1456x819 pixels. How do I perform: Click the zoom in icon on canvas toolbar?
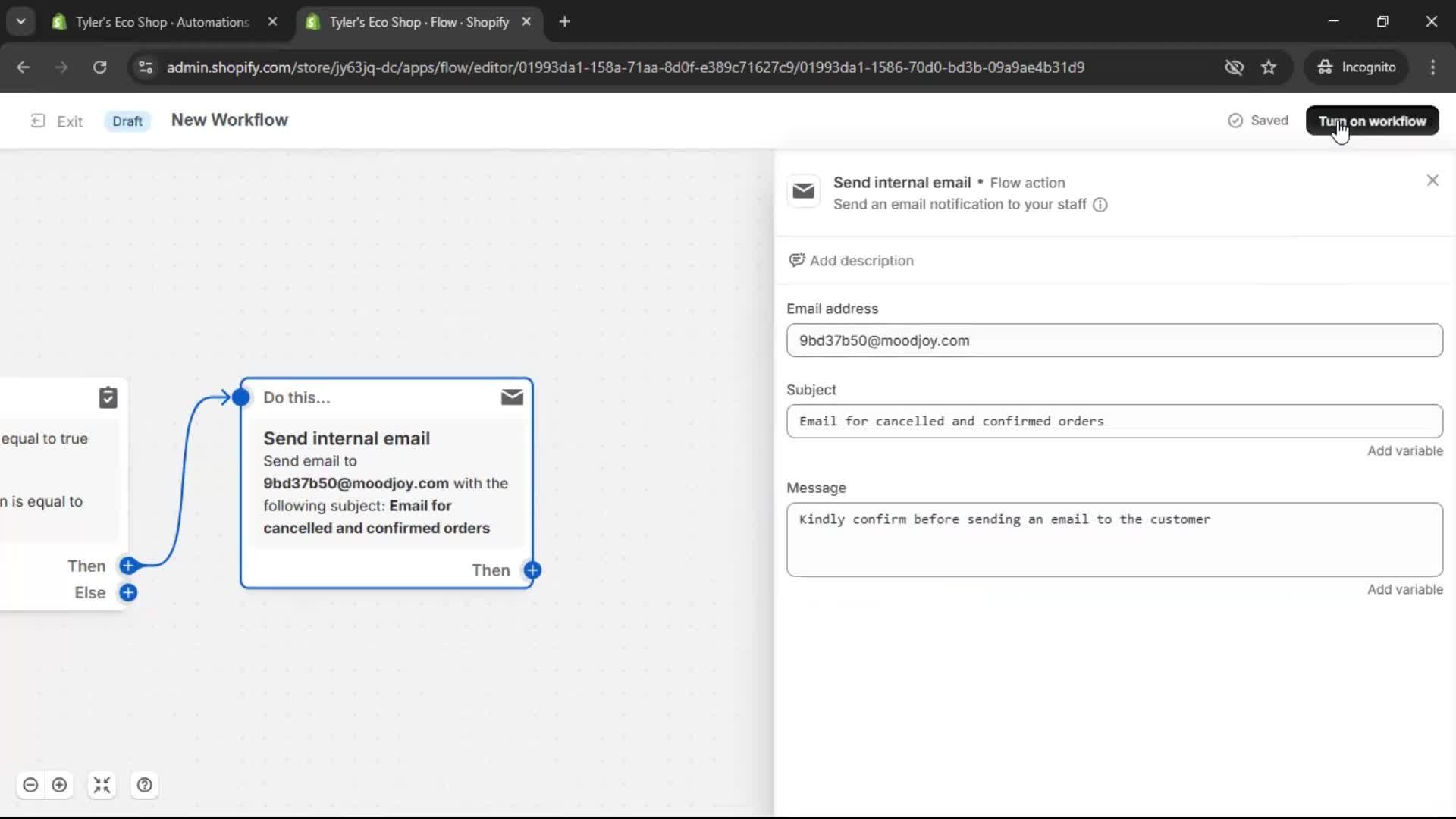(60, 785)
